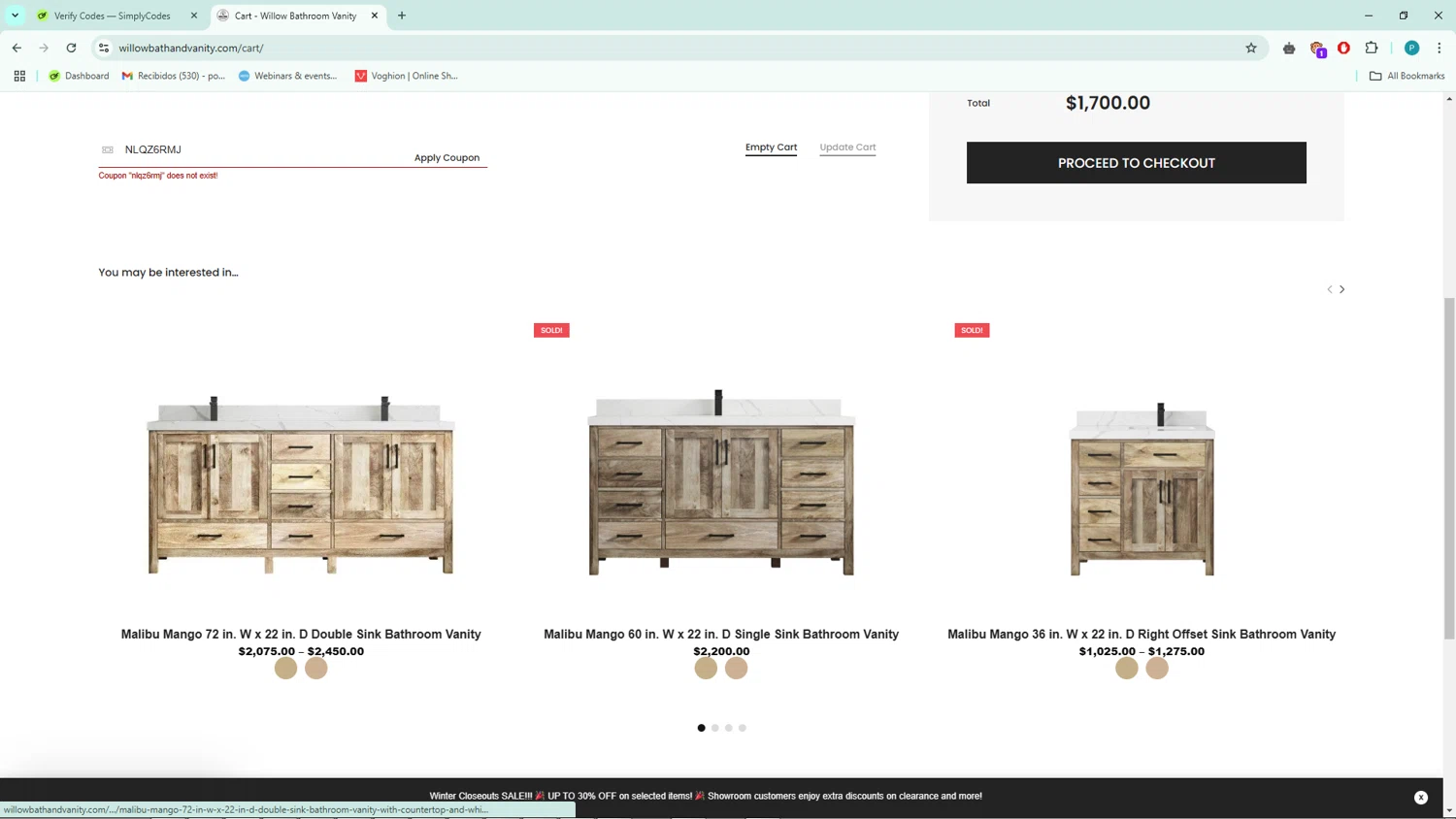
Task: Click the $1,700.00 total amount
Action: (x=1108, y=103)
